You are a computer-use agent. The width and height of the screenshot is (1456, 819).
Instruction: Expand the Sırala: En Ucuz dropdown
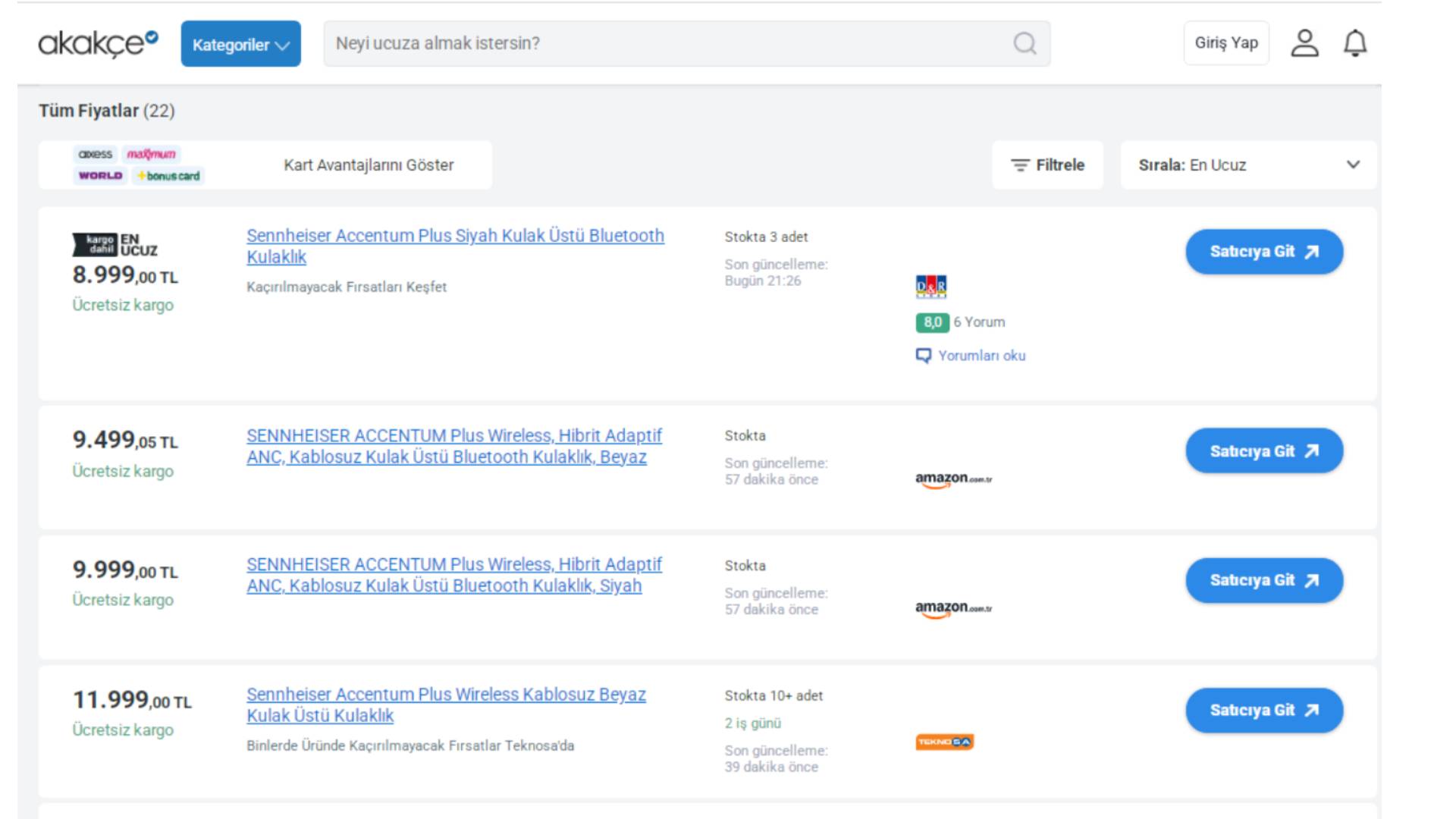tap(1248, 165)
